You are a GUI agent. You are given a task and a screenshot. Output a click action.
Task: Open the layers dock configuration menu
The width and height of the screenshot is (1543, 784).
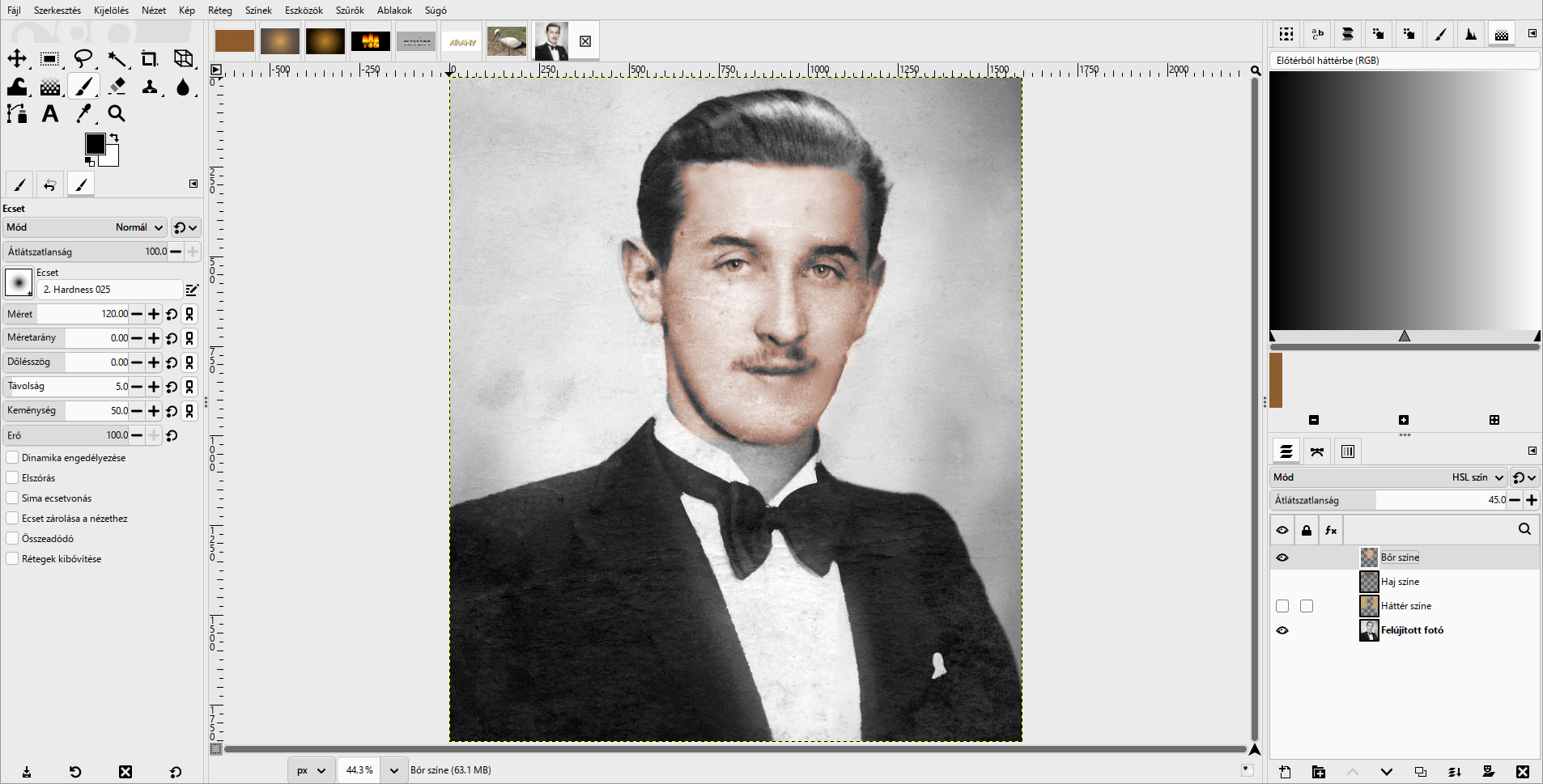[x=1532, y=451]
